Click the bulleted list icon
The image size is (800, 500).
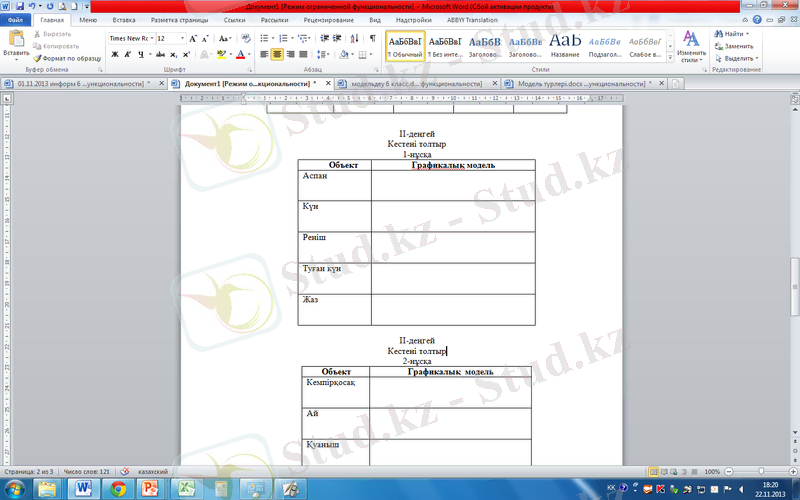(x=265, y=37)
